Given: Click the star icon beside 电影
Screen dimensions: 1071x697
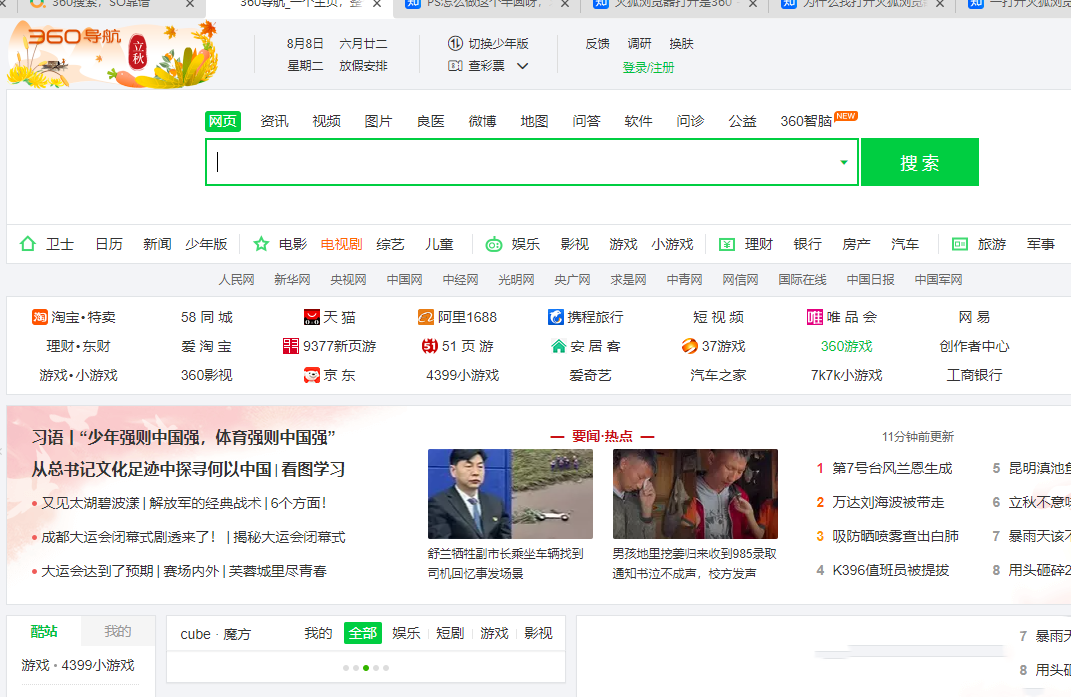Looking at the screenshot, I should click(x=261, y=244).
